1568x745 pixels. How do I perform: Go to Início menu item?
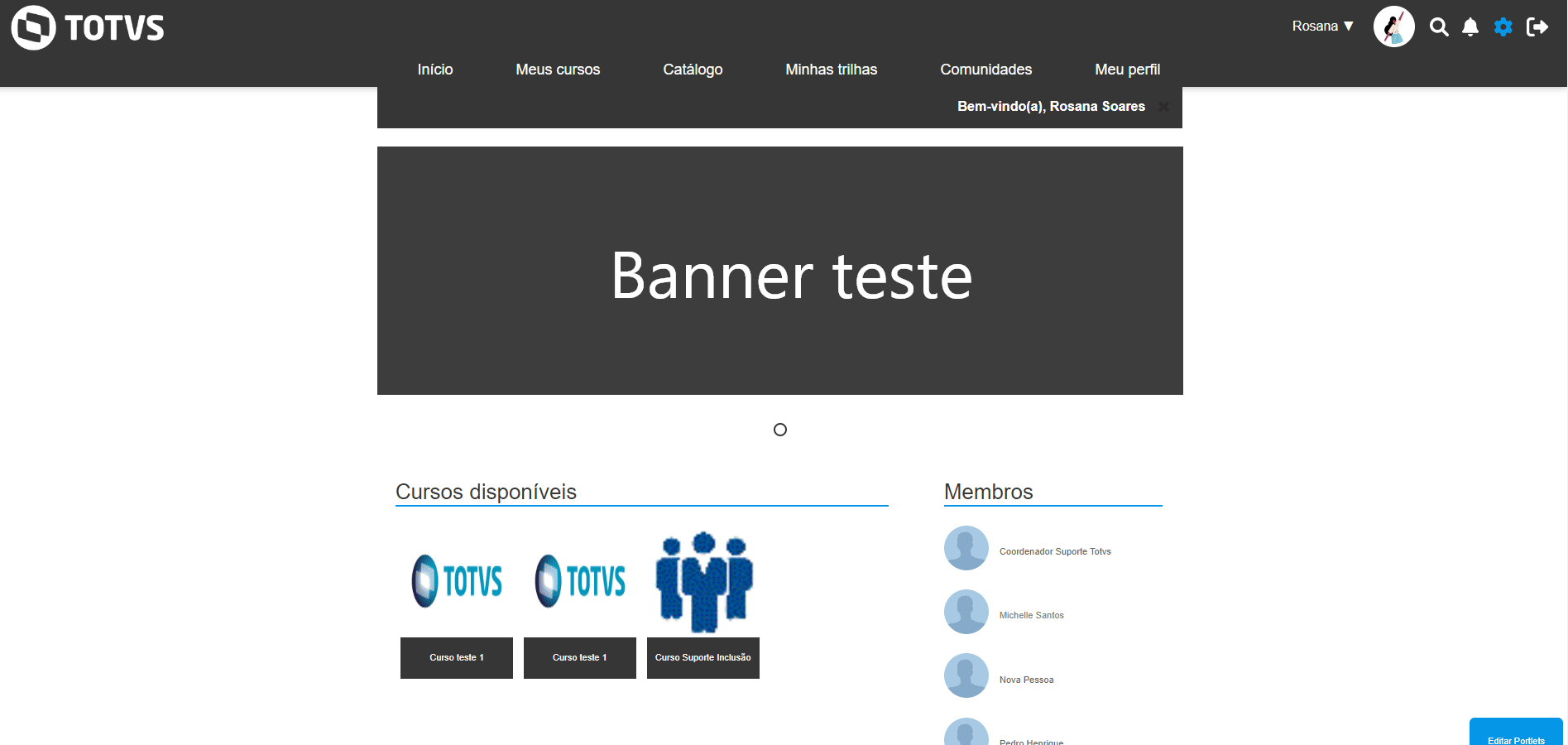point(435,70)
